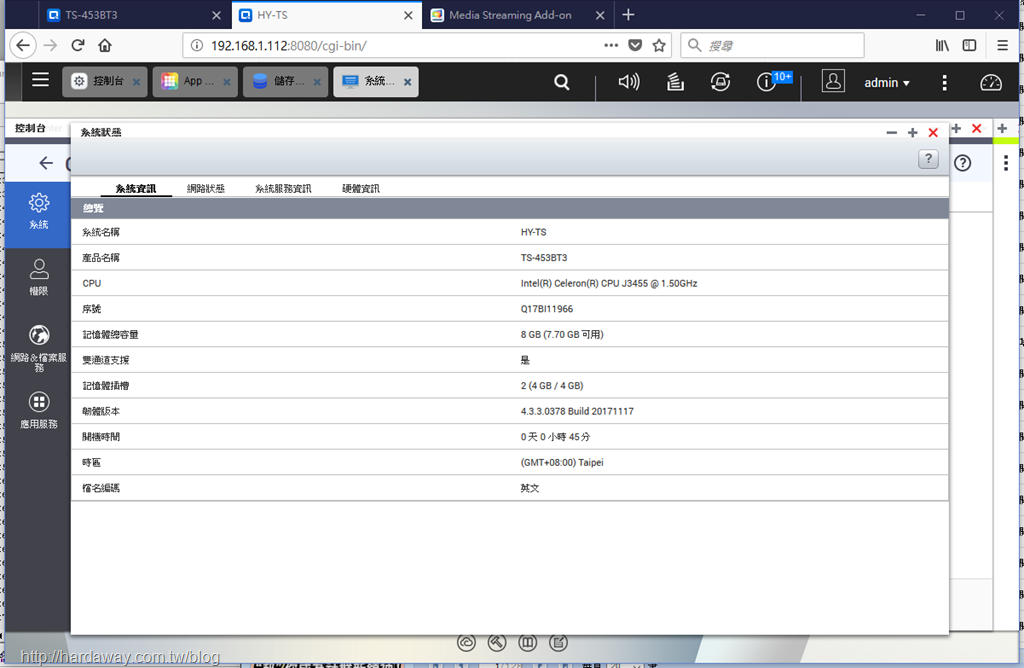This screenshot has height=668, width=1024.
Task: Close the Media Streaming Add-on tab
Action: point(600,15)
